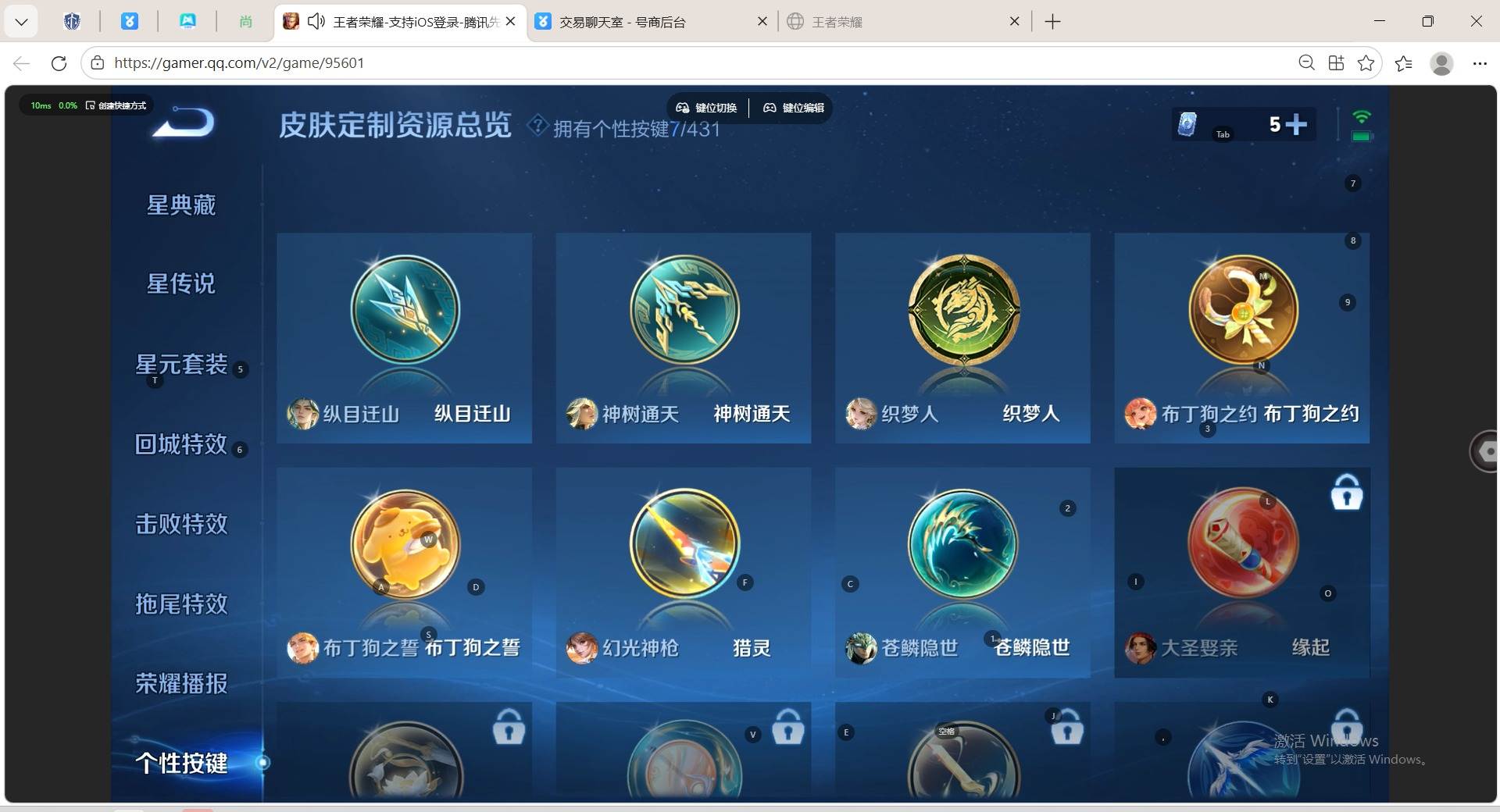This screenshot has width=1500, height=812.
Task: Click the game back arrow icon
Action: (x=184, y=123)
